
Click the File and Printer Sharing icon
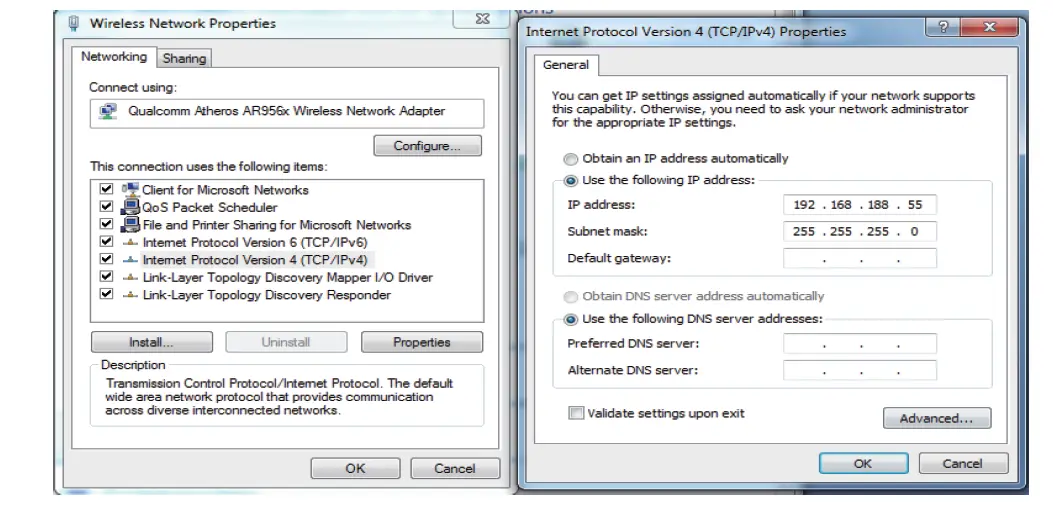(x=130, y=225)
